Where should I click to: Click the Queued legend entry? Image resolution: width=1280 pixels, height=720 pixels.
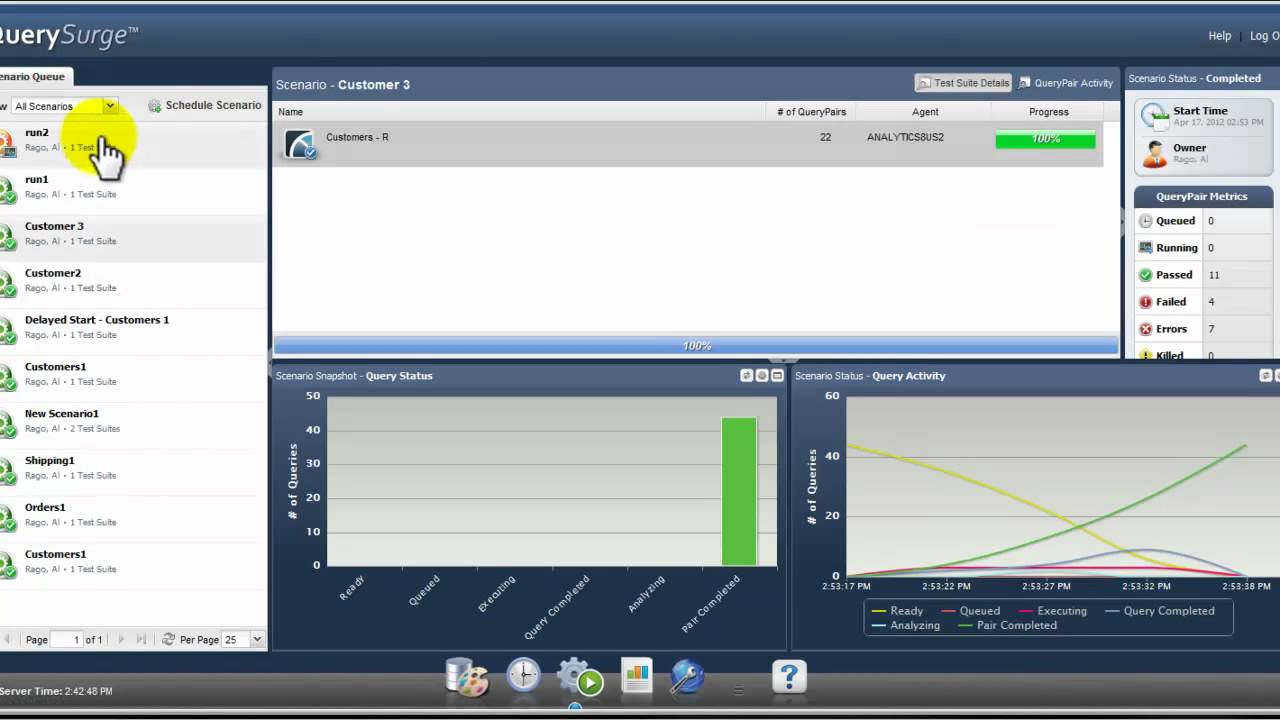coord(970,611)
